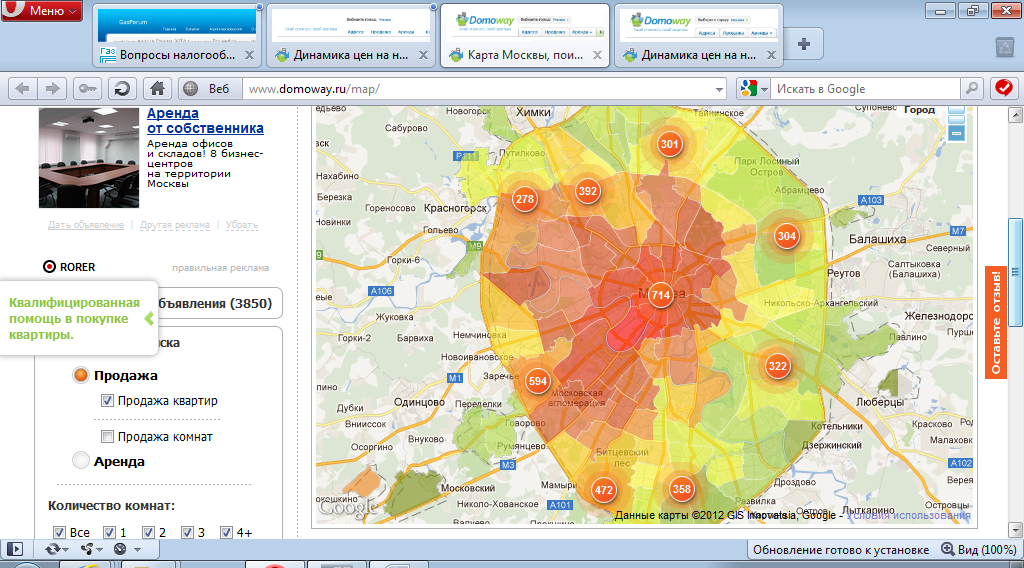Image resolution: width=1024 pixels, height=568 pixels.
Task: Click the Квалифицированная помощь в покупке квартиры tooltip
Action: coord(78,319)
